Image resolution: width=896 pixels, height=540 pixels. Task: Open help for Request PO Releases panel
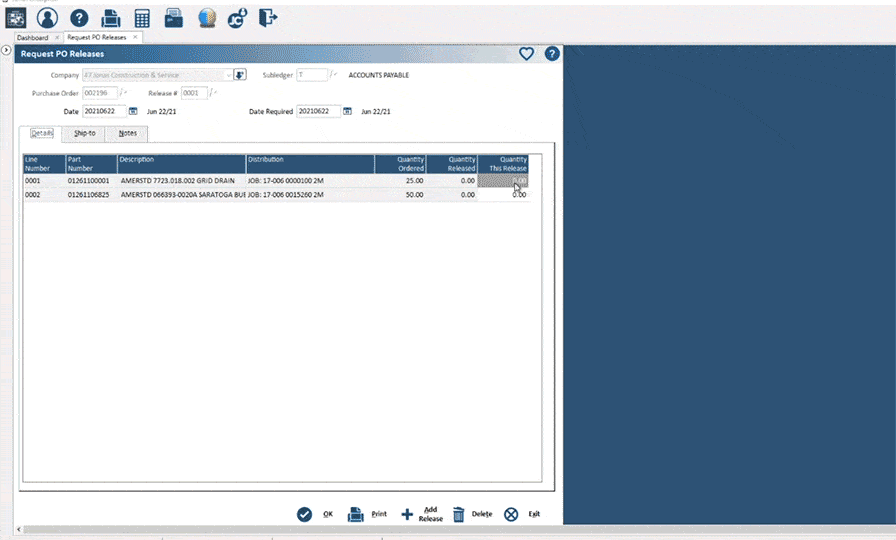(x=551, y=54)
